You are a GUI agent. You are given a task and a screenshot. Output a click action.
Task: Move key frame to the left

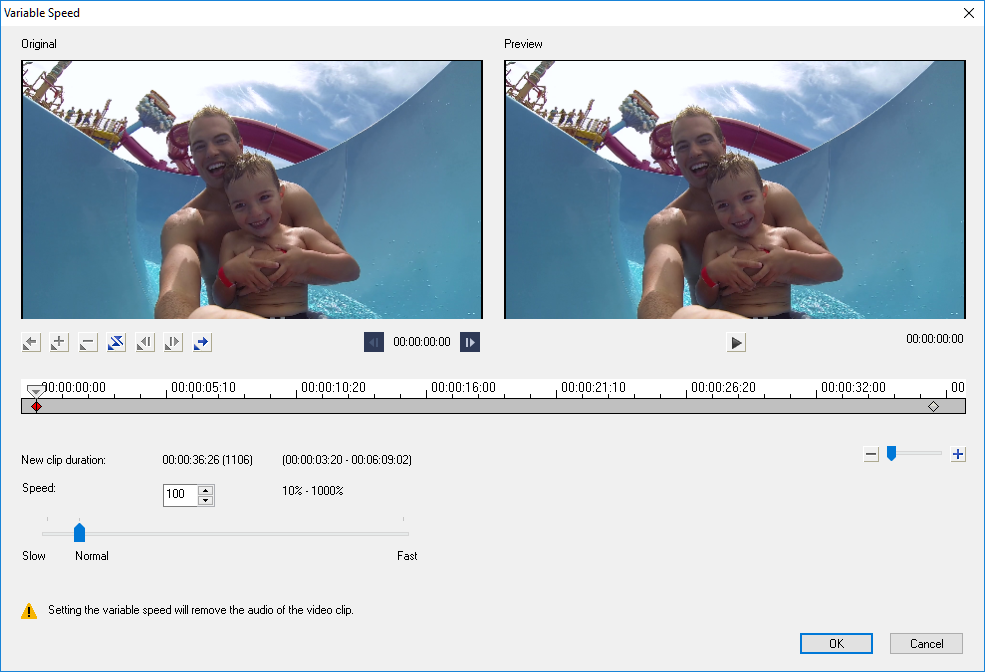click(x=145, y=342)
